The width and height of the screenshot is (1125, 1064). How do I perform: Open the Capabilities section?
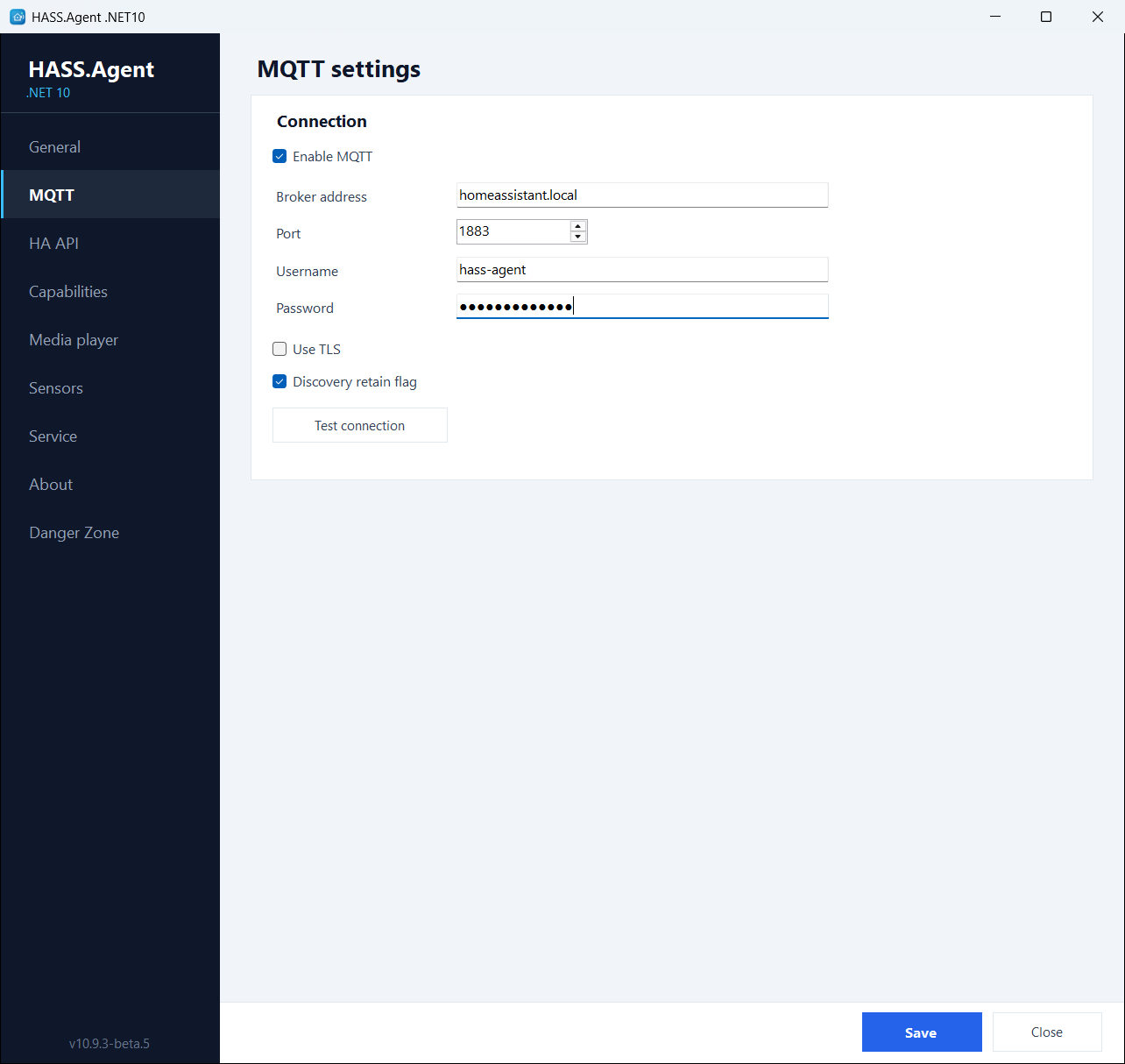pos(110,291)
